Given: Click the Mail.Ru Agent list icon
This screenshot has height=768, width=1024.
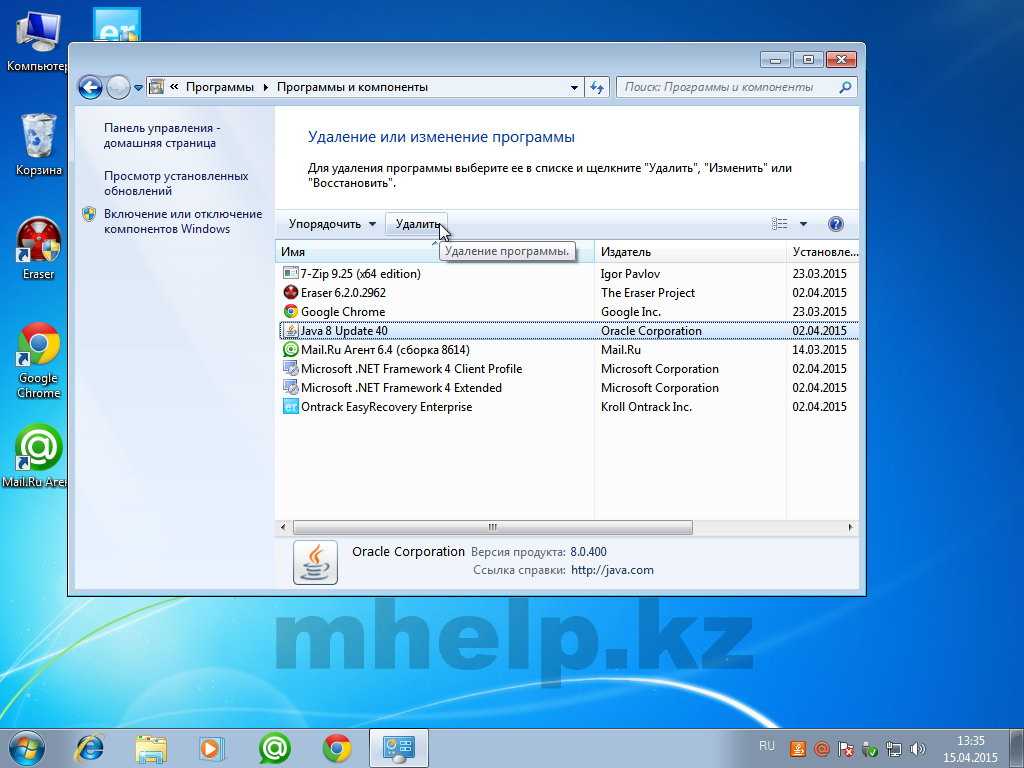Looking at the screenshot, I should tap(291, 349).
